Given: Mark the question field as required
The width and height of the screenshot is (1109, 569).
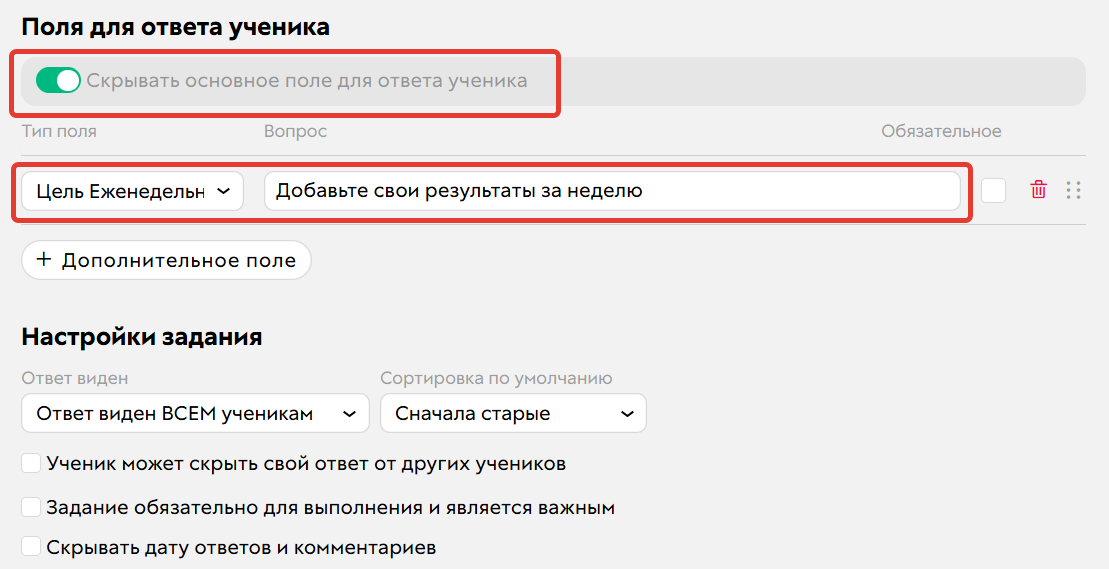Looking at the screenshot, I should (993, 190).
